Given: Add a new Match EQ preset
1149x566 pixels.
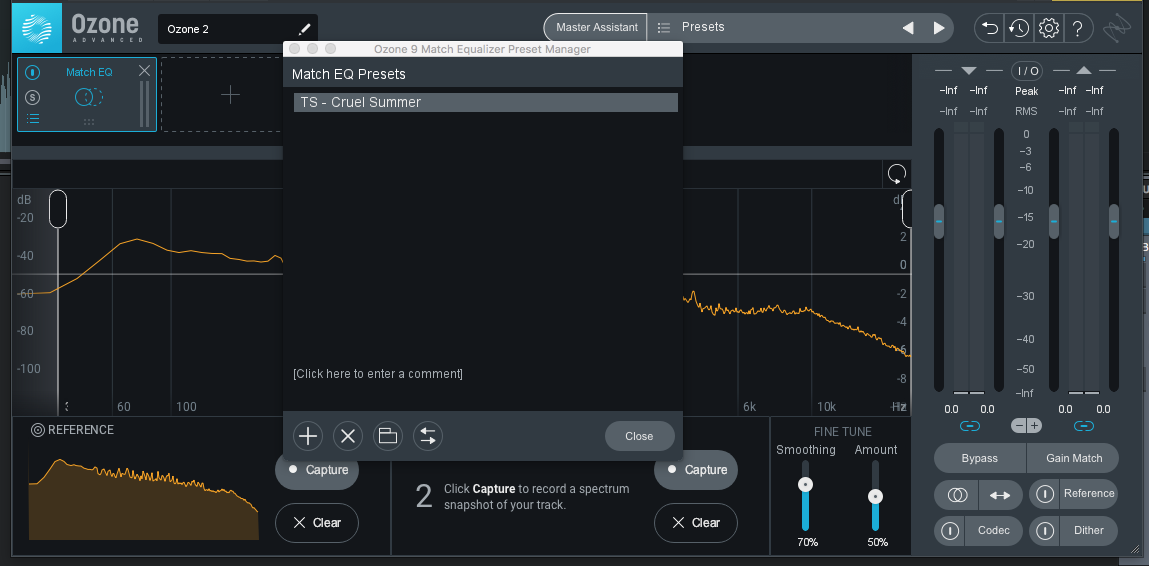Looking at the screenshot, I should coord(308,436).
